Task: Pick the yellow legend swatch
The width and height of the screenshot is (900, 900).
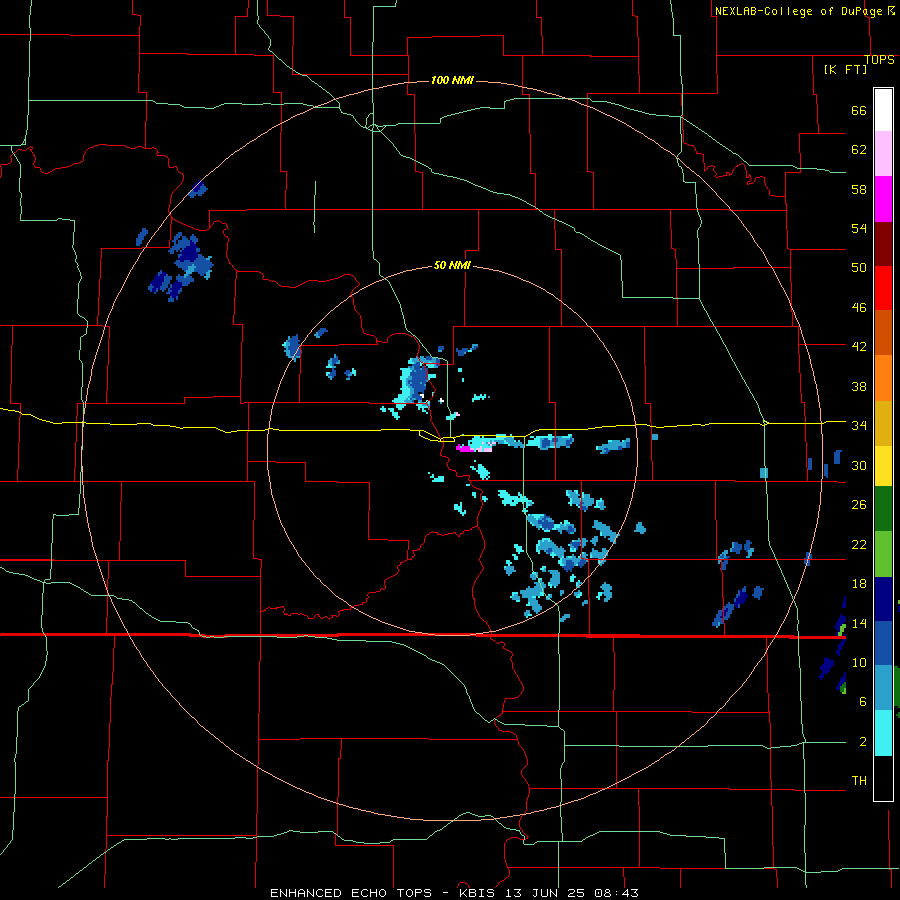Action: [883, 466]
